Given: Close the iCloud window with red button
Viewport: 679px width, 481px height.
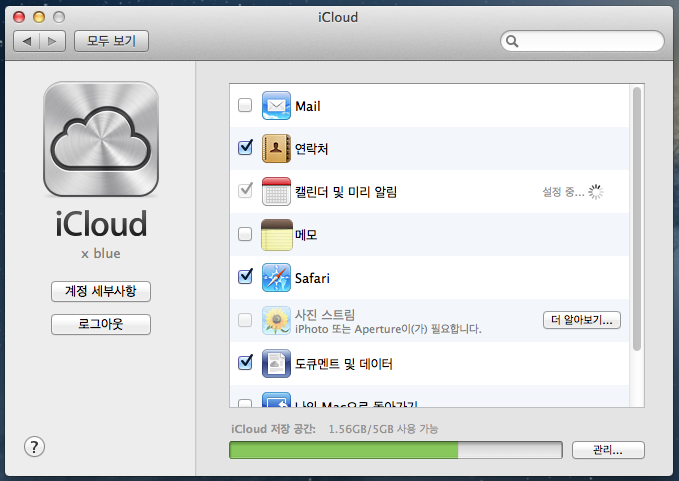Looking at the screenshot, I should coord(19,17).
